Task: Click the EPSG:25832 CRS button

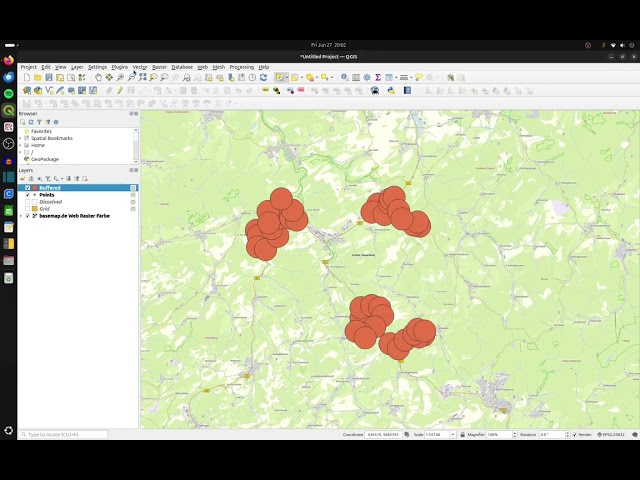Action: click(611, 435)
